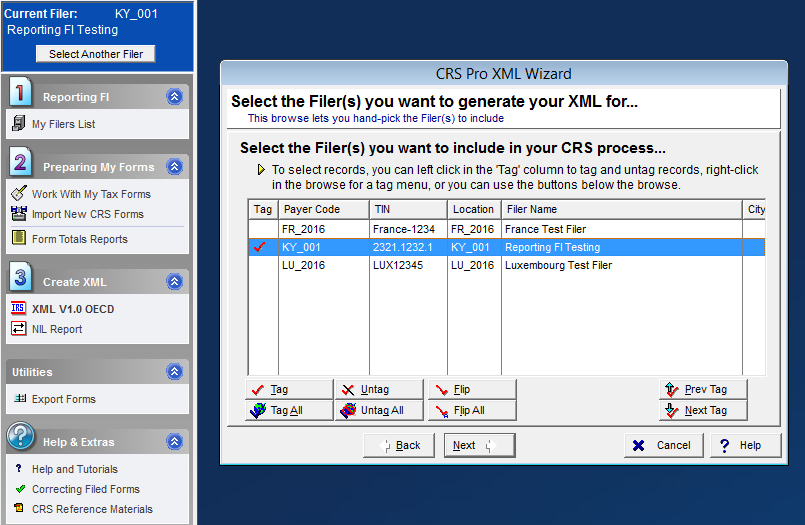Click the Export Forms icon
This screenshot has width=805, height=525.
tap(20, 398)
